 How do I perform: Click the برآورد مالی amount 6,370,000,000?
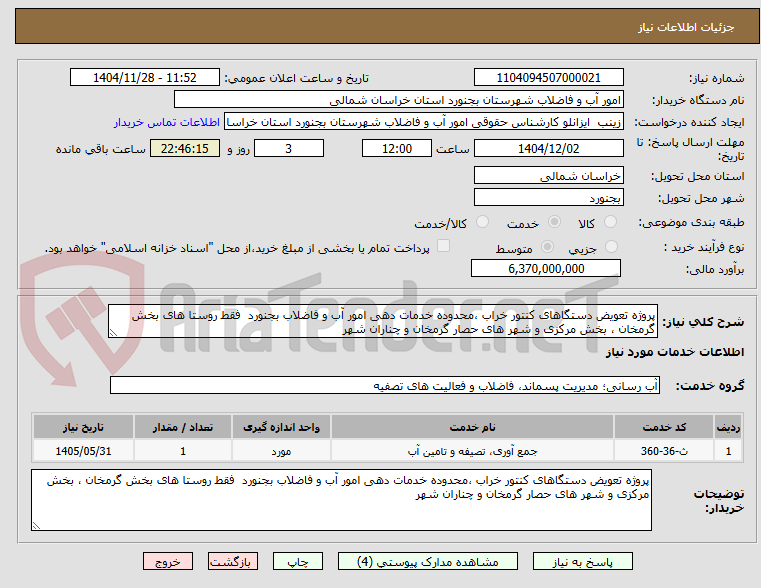click(546, 268)
